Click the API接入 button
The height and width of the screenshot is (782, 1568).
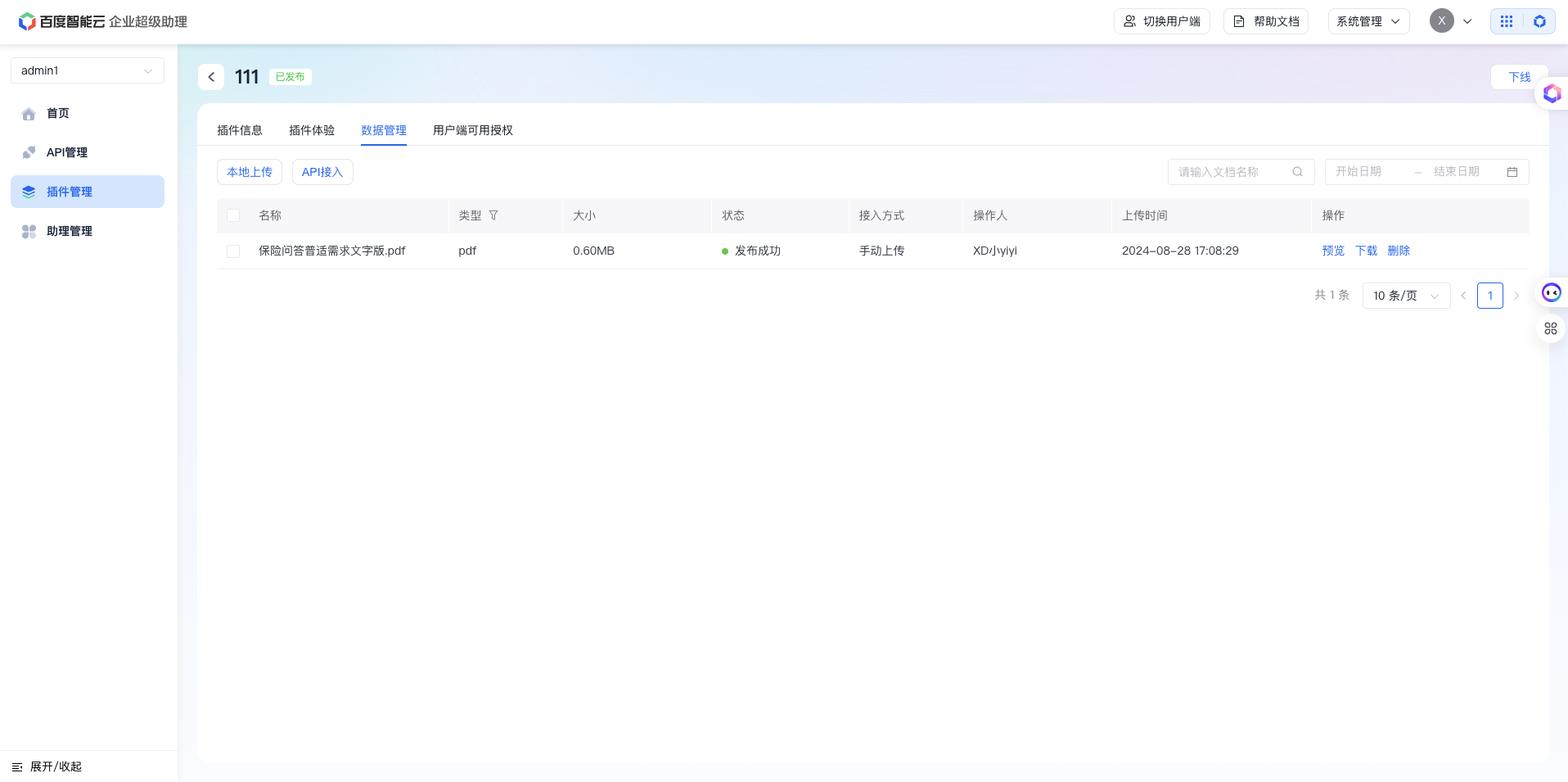322,172
